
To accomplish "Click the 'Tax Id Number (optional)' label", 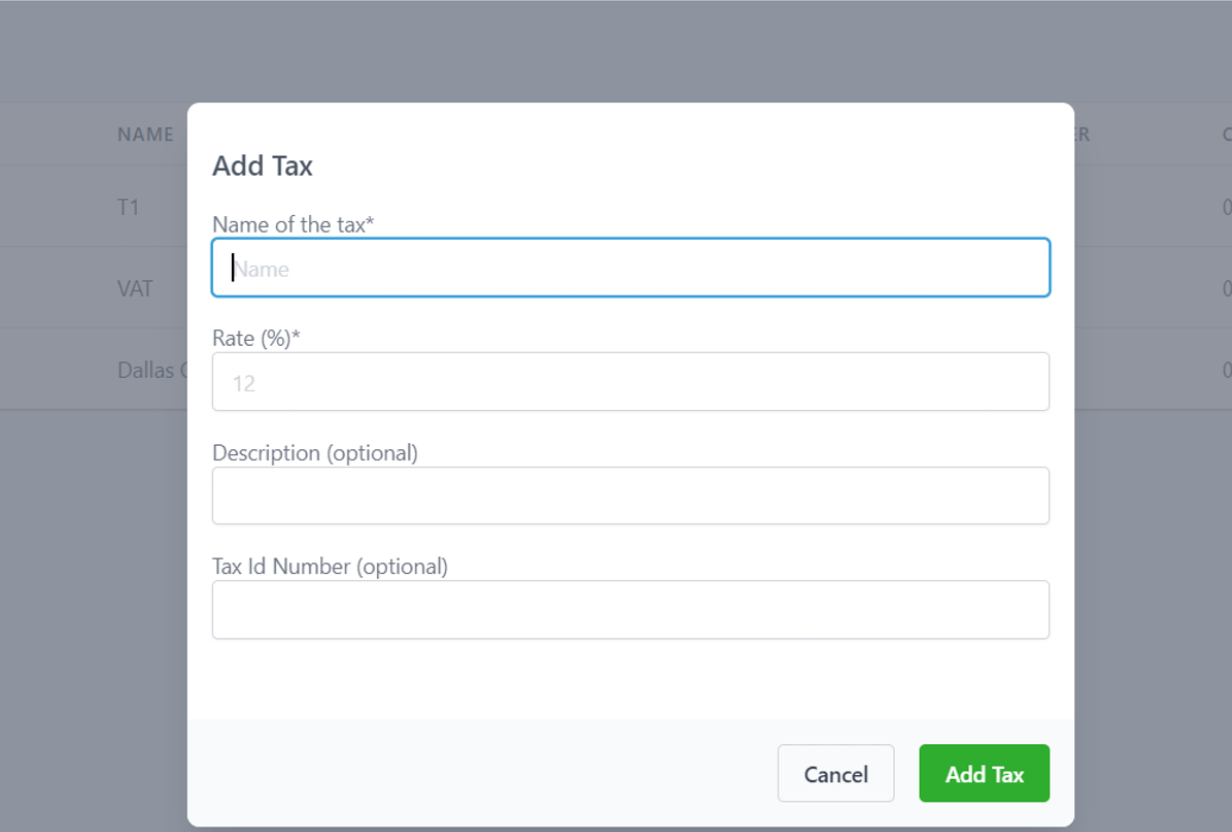I will tap(330, 566).
